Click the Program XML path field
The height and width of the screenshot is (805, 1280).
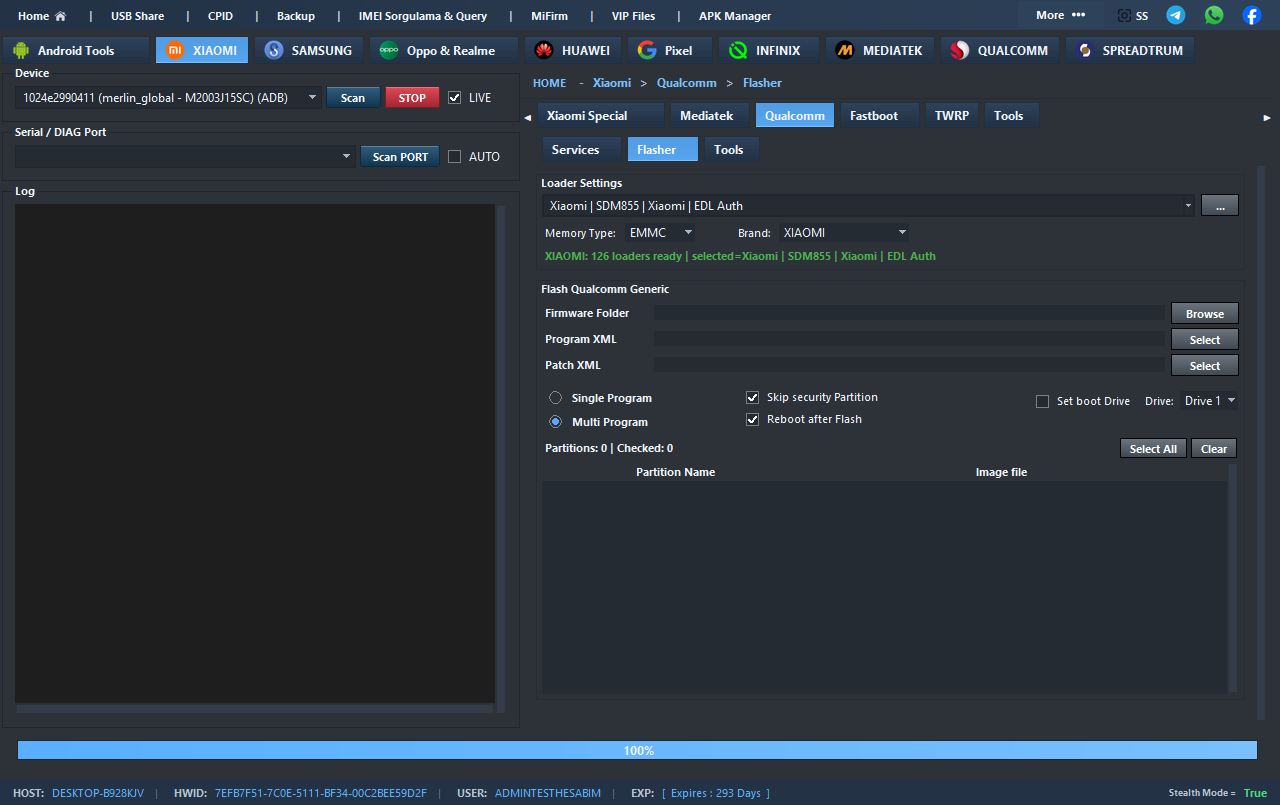[909, 340]
